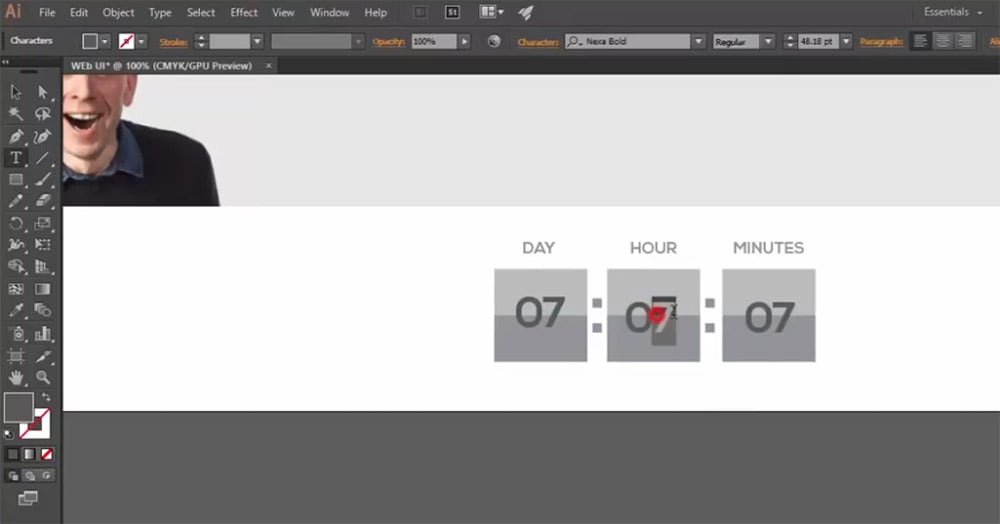Image resolution: width=1000 pixels, height=524 pixels.
Task: Select the Mesh tool
Action: point(16,289)
